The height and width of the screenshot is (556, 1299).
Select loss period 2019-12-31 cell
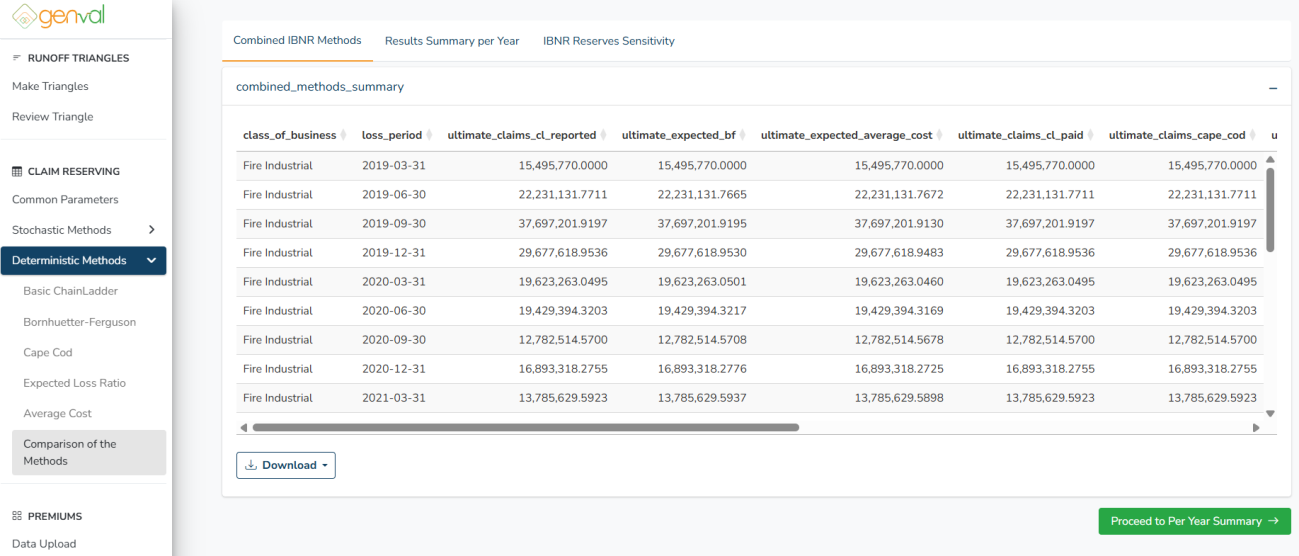coord(394,253)
